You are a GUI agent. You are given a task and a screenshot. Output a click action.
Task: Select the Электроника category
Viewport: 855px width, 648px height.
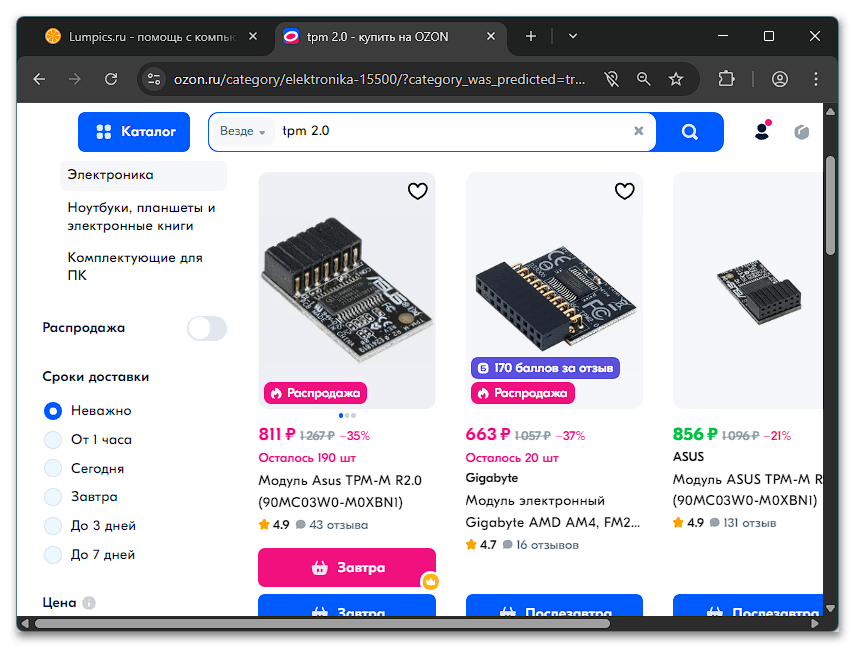(x=143, y=175)
